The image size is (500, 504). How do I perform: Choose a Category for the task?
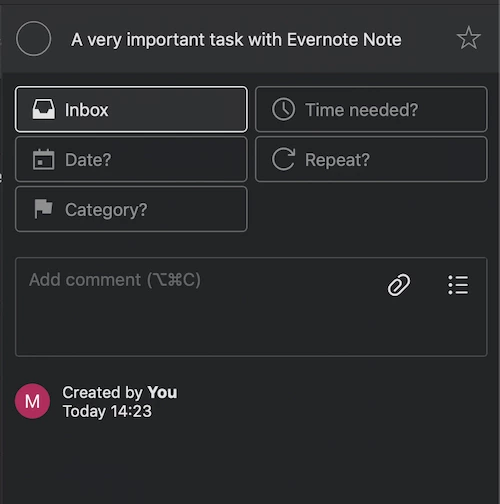131,209
